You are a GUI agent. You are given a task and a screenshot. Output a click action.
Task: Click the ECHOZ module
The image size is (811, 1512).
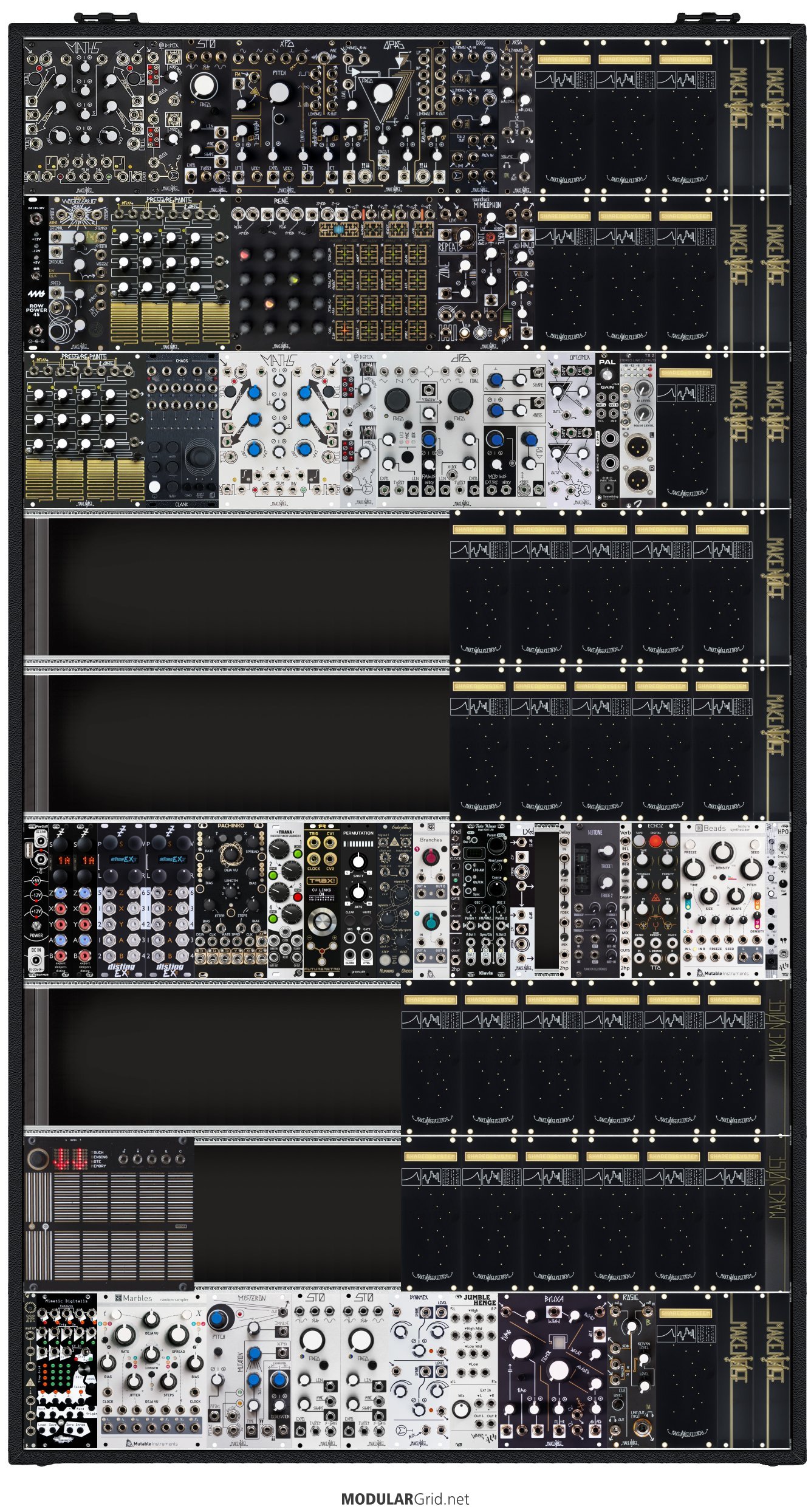click(656, 900)
